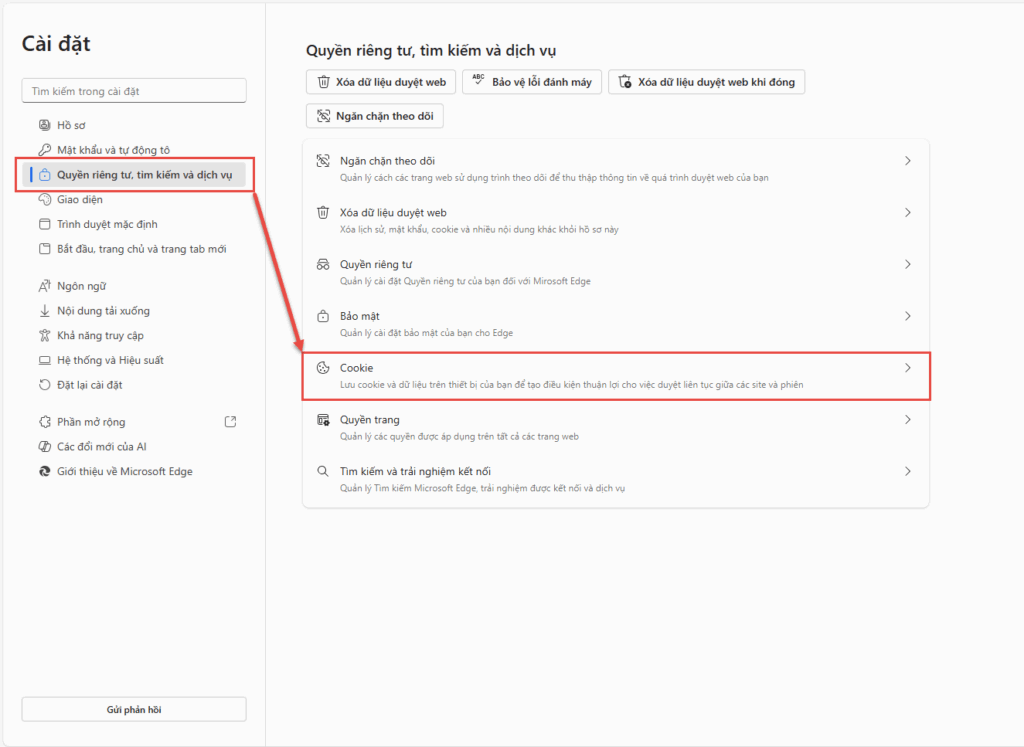This screenshot has height=747, width=1024.
Task: Select Hệ thống và Hiệu suất
Action: point(110,360)
